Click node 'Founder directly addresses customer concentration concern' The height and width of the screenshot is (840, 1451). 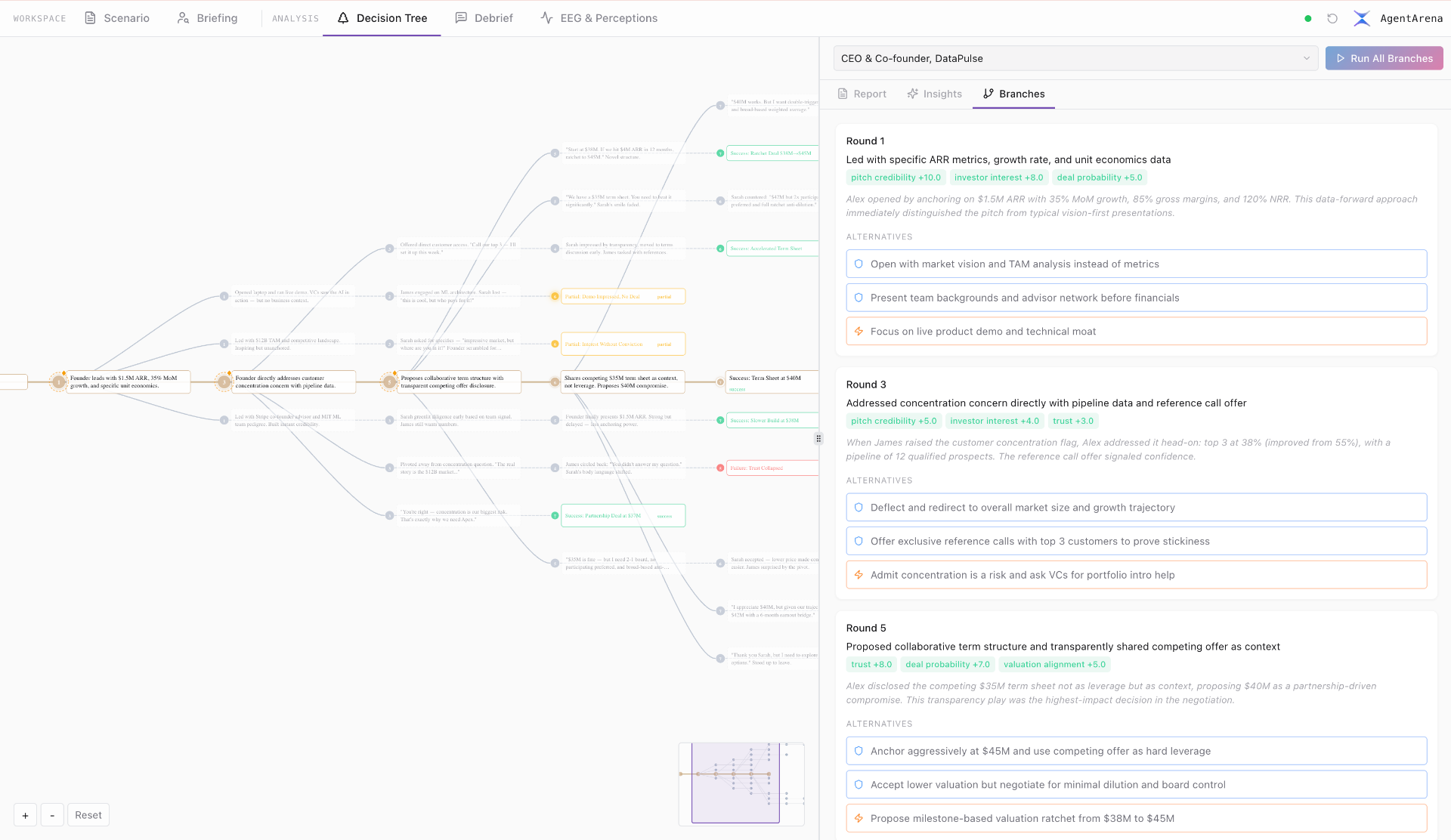[x=294, y=381]
